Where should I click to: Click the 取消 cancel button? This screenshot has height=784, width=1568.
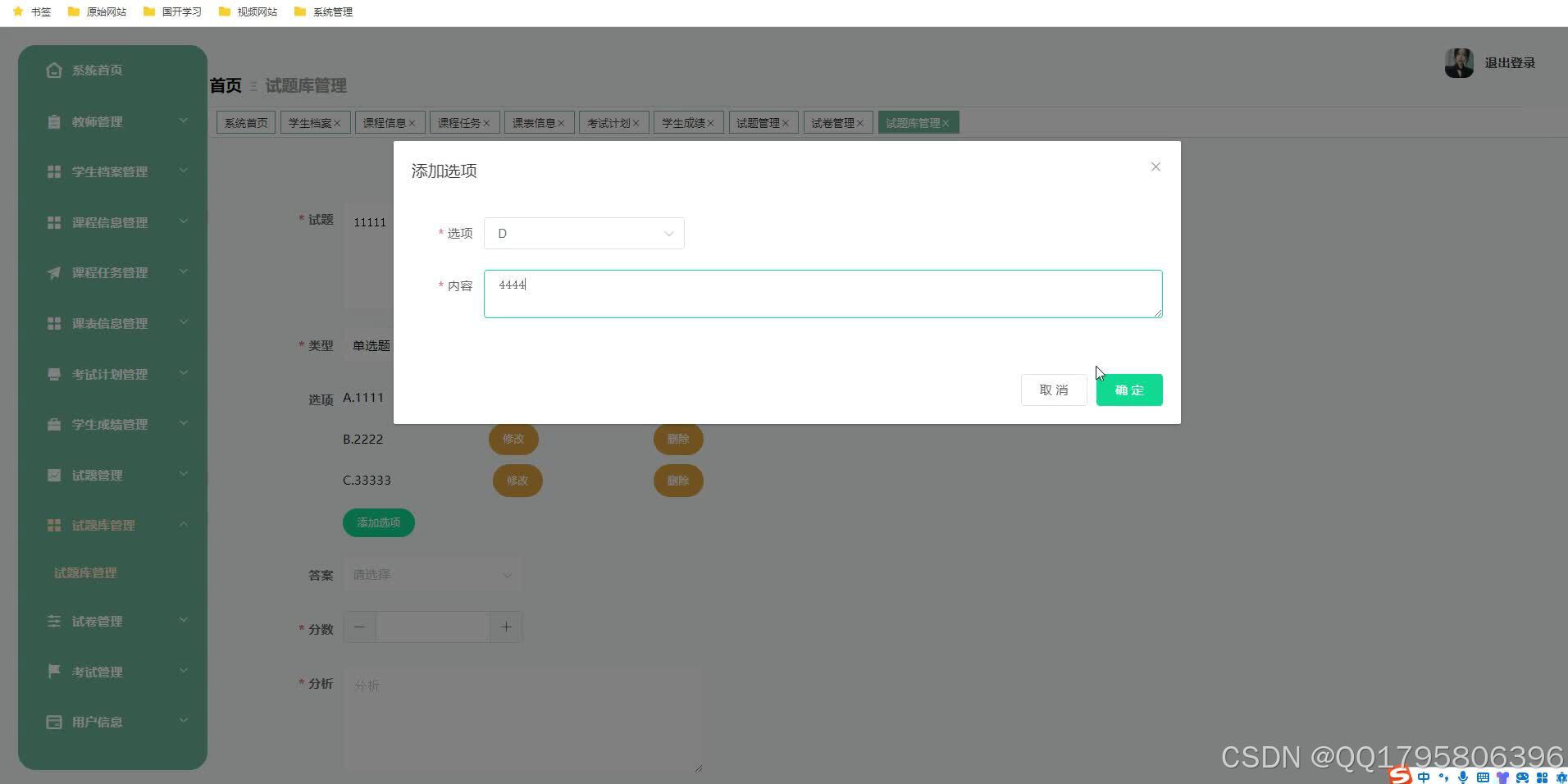click(x=1054, y=390)
